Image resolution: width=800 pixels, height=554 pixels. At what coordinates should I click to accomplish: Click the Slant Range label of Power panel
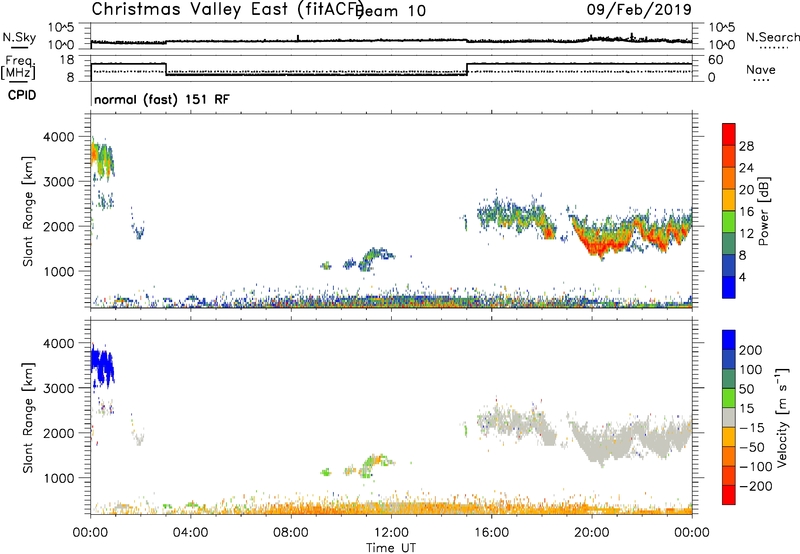tap(28, 211)
